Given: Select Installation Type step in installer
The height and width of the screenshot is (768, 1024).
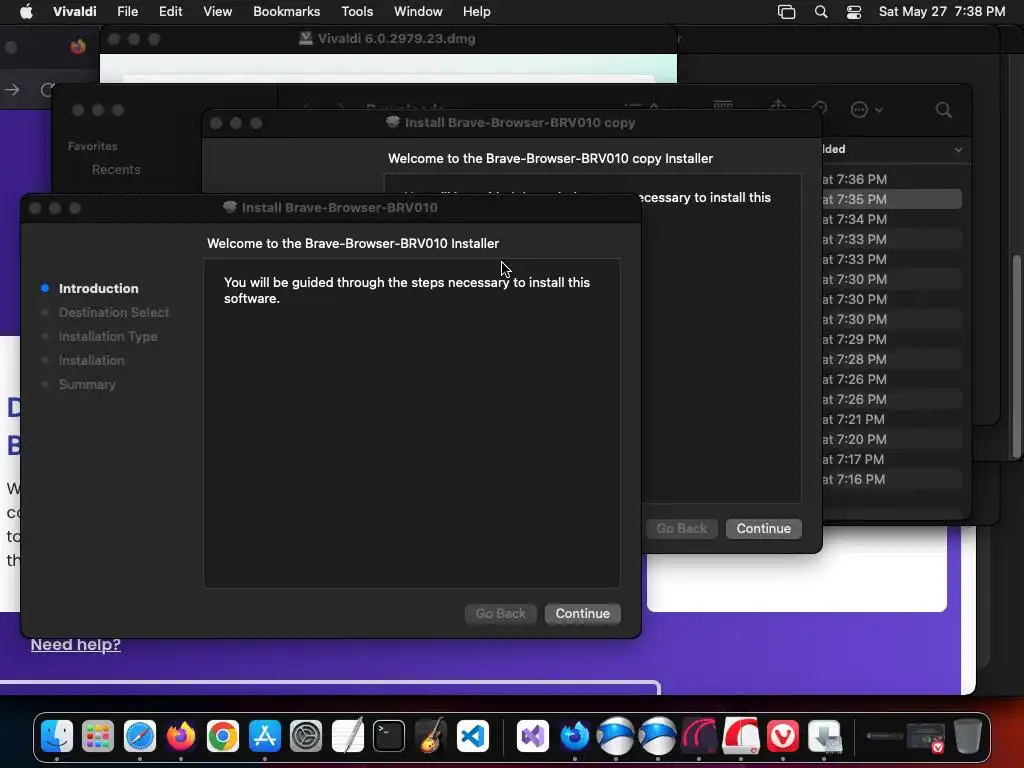Looking at the screenshot, I should [108, 336].
